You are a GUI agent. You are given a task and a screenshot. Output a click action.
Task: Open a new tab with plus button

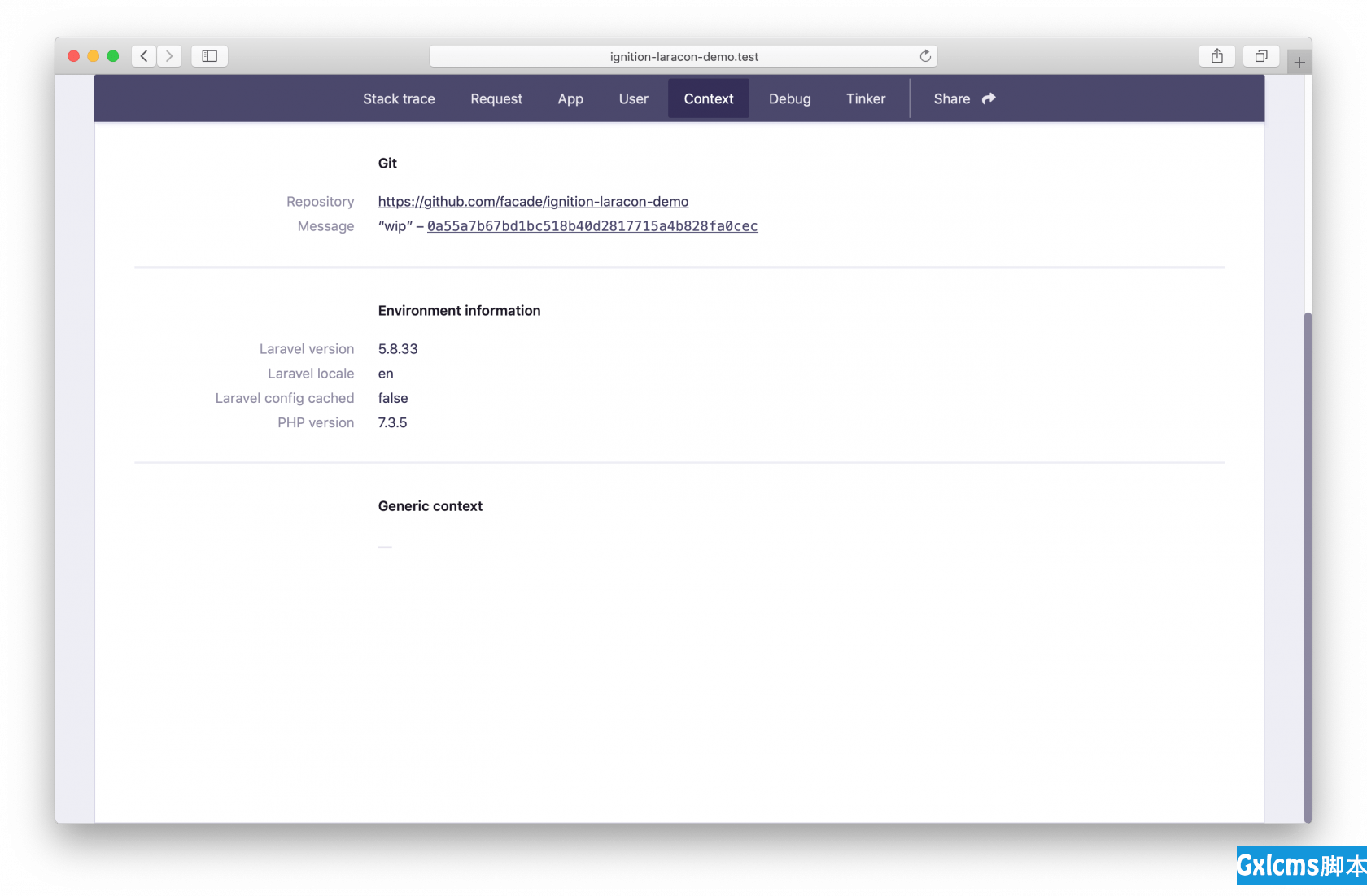coord(1299,63)
